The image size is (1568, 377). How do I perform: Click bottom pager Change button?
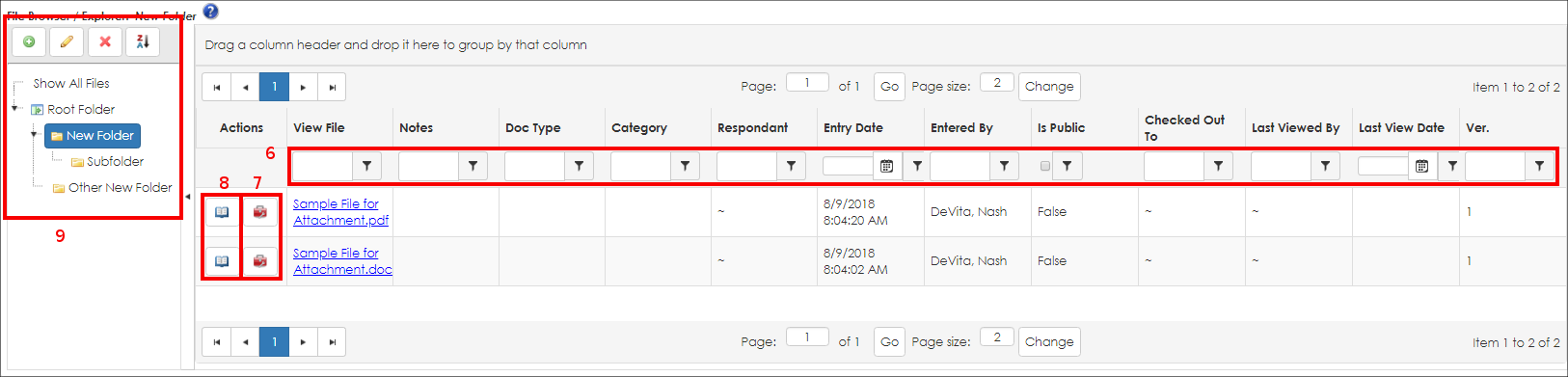click(x=1049, y=341)
